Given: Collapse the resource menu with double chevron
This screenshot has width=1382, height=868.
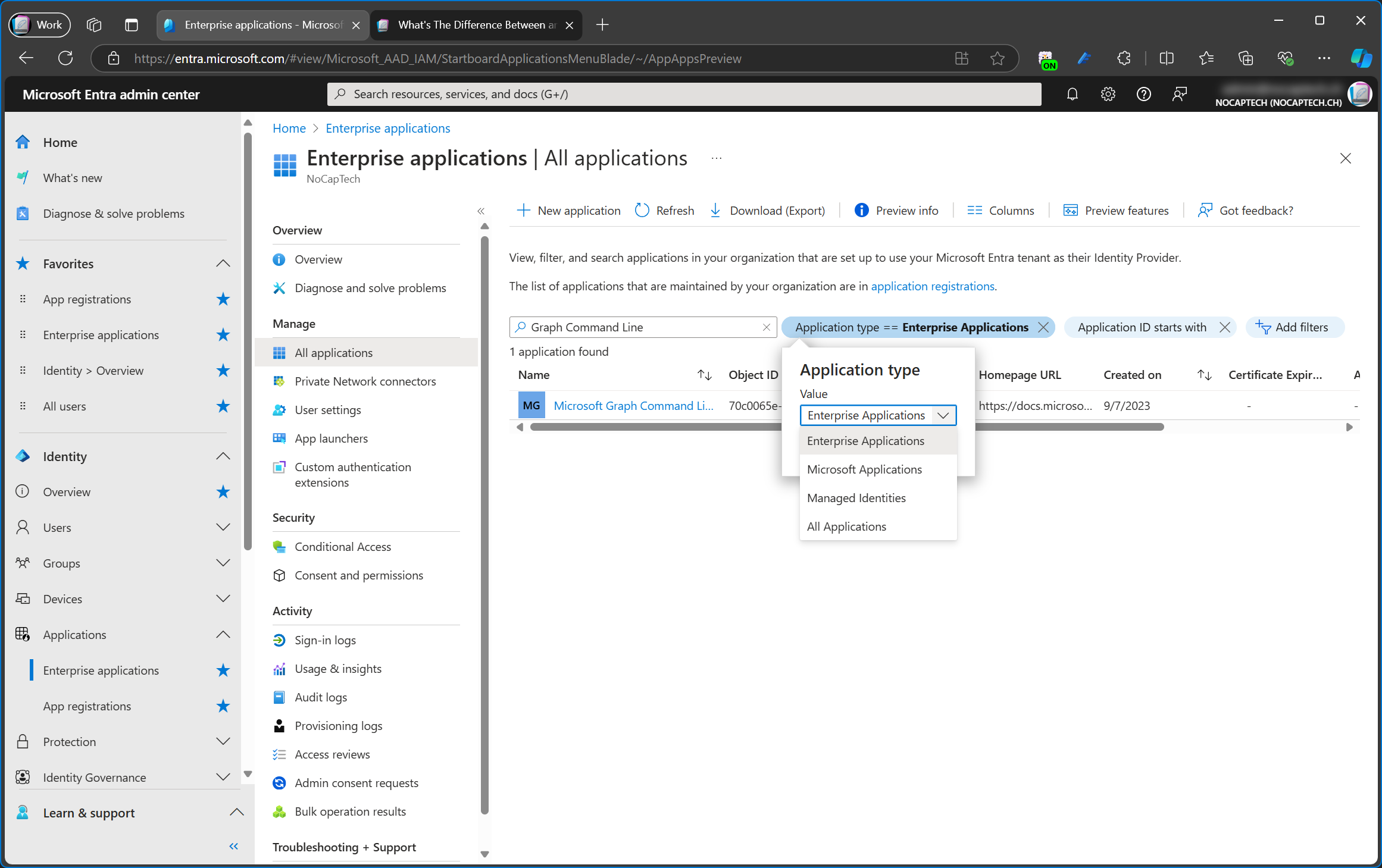Looking at the screenshot, I should [x=481, y=211].
